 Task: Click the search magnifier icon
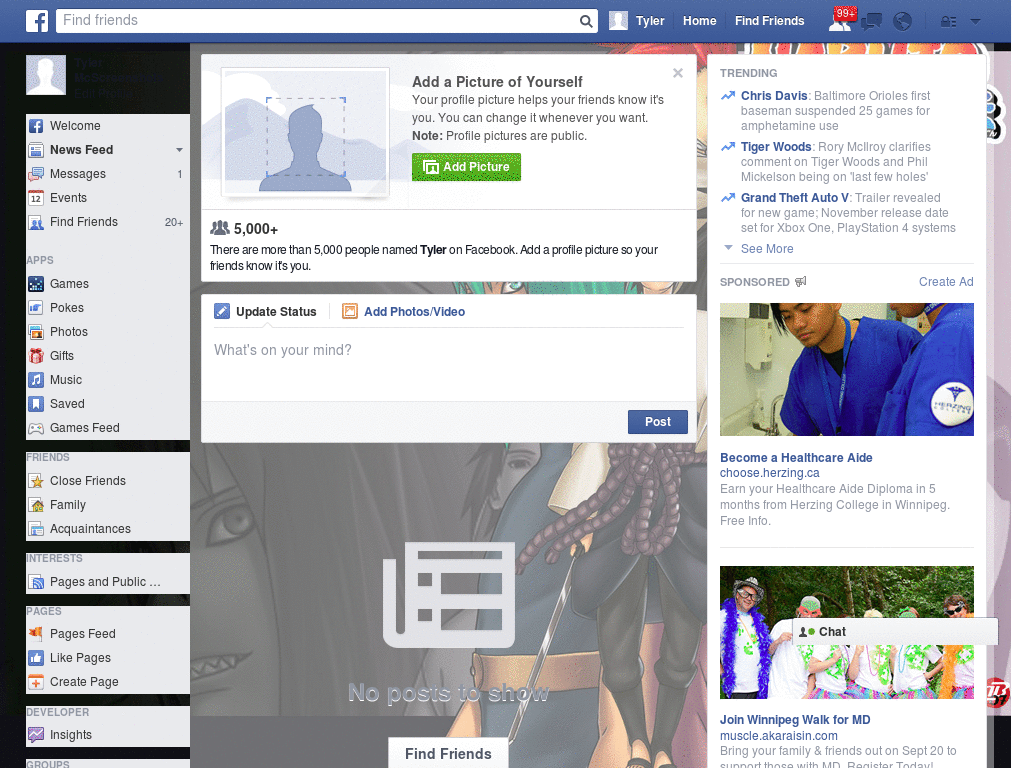(x=586, y=21)
